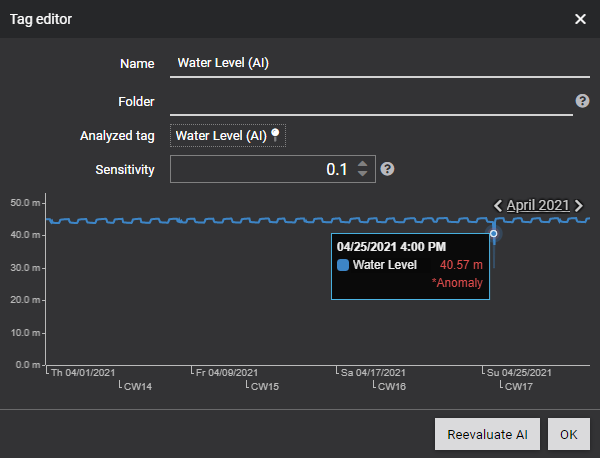
Task: Open the Sensitivity help icon
Action: click(x=387, y=169)
